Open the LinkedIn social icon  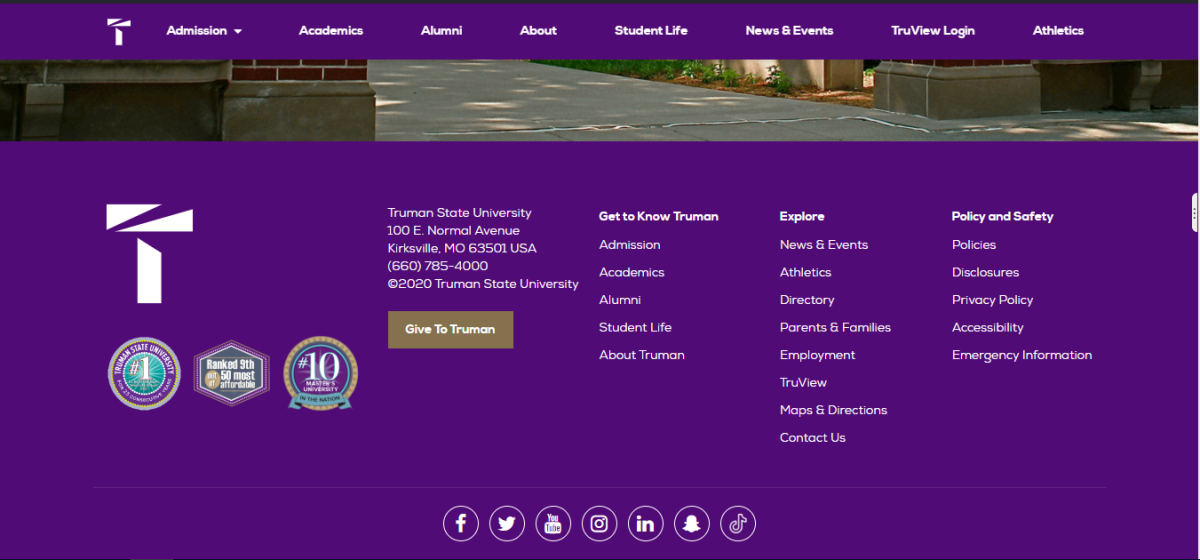point(645,523)
